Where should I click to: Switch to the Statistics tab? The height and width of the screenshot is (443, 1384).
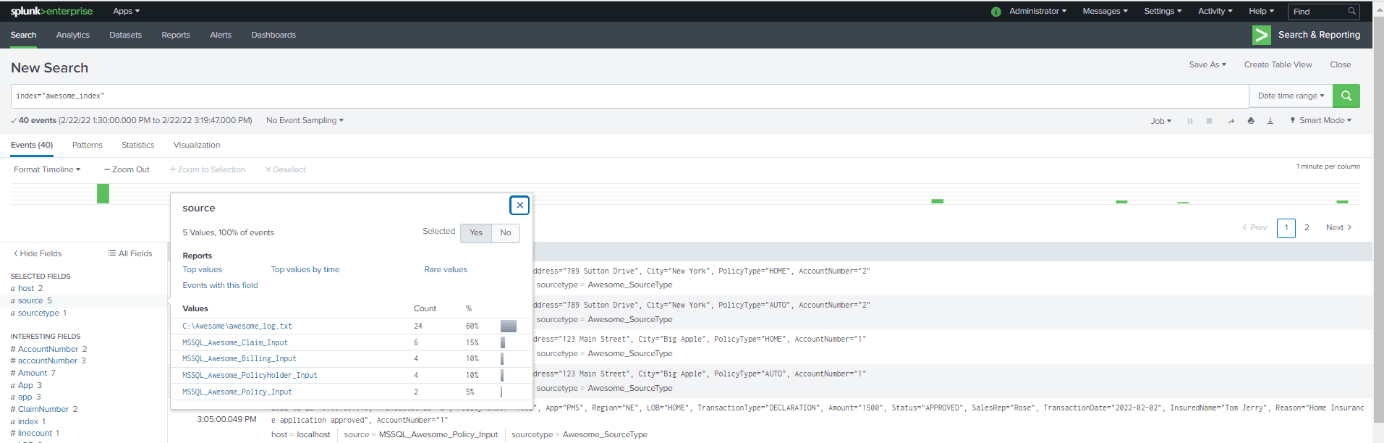pos(138,145)
